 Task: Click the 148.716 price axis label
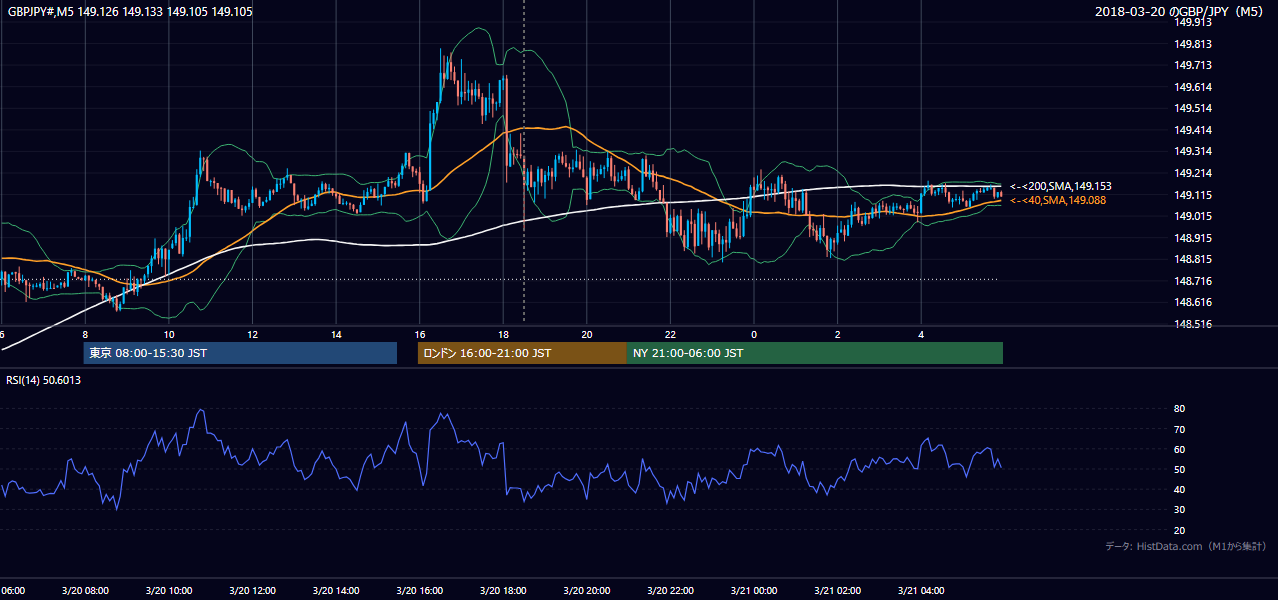click(1193, 281)
